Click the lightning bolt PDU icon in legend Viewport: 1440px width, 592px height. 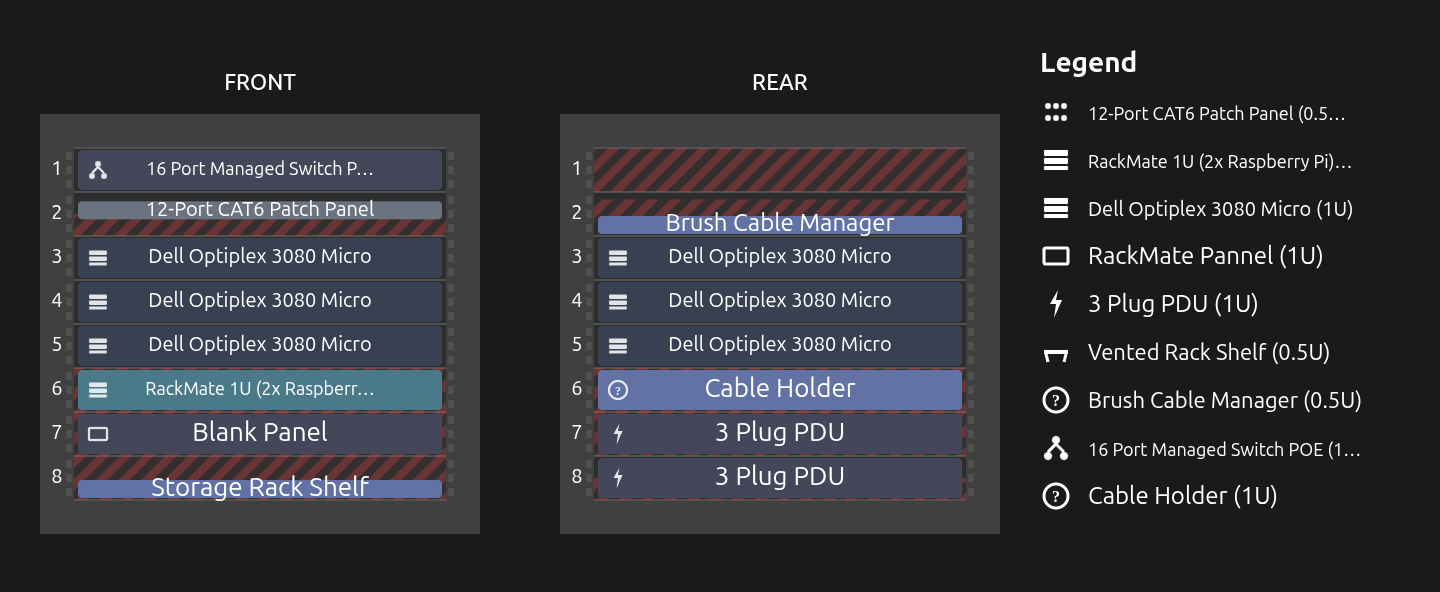point(1056,304)
